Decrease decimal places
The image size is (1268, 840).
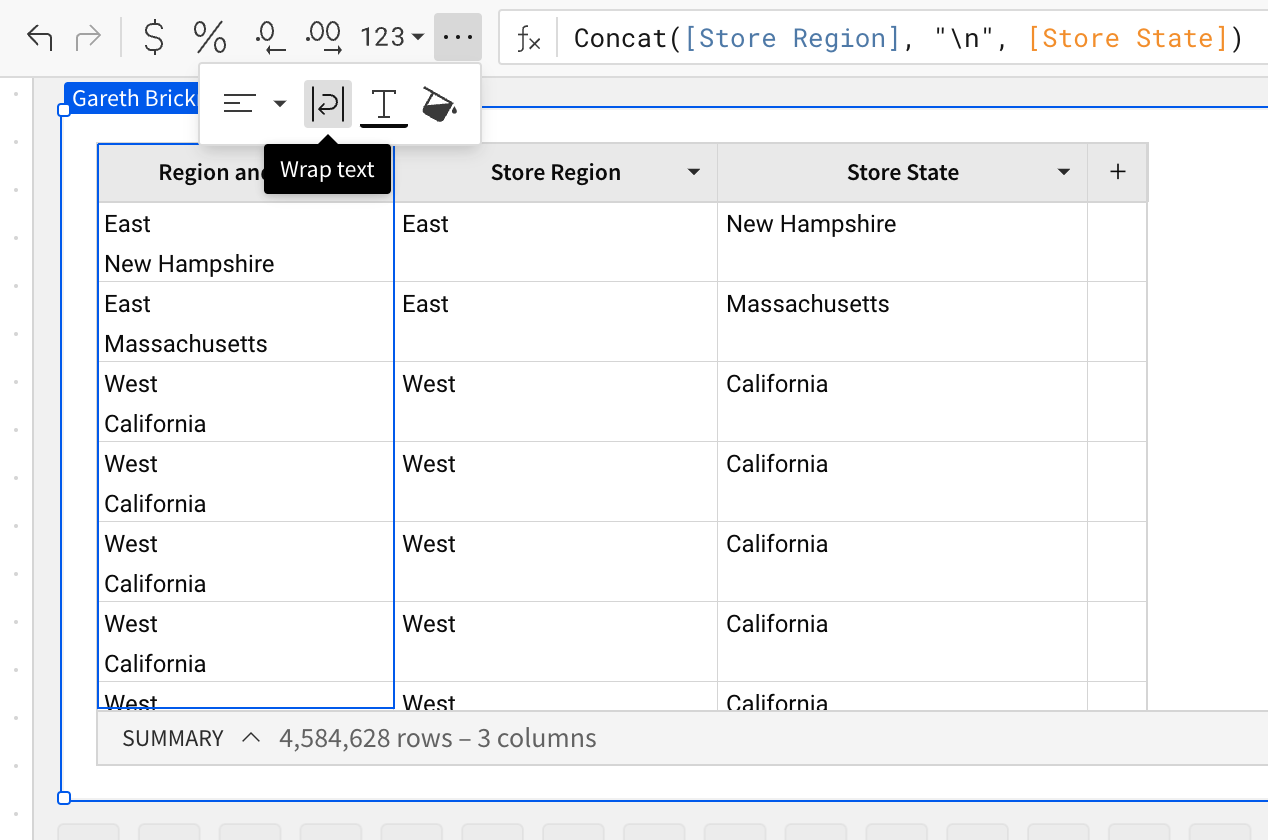[x=269, y=38]
